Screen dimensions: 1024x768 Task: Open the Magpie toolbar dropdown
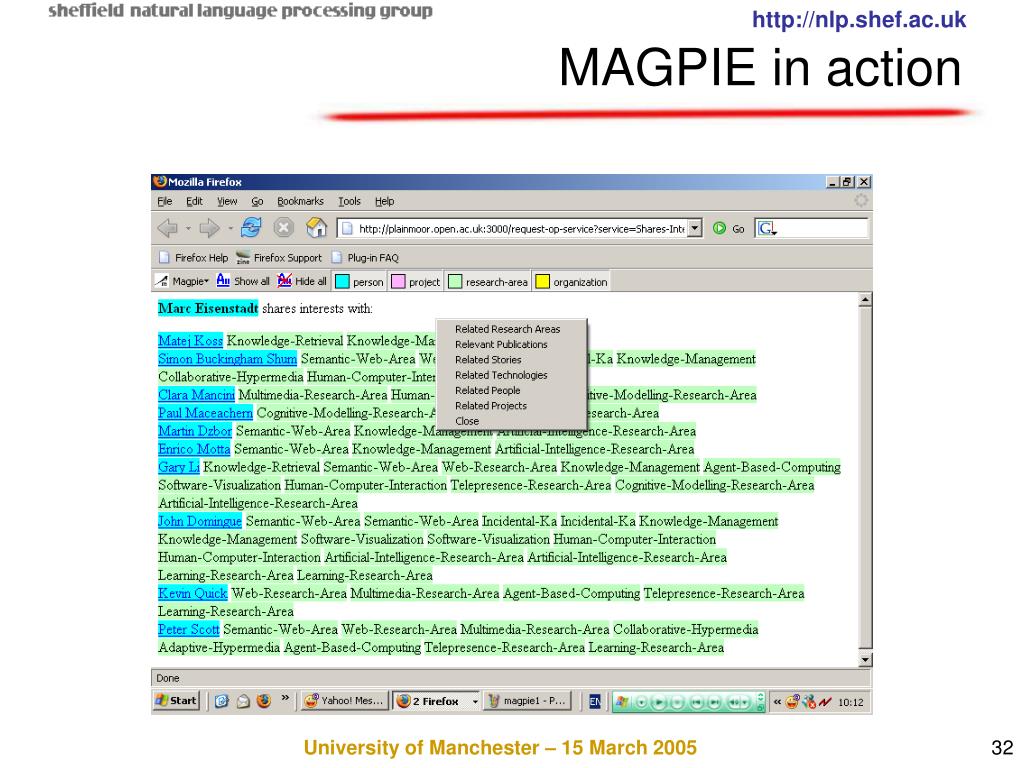[x=182, y=281]
